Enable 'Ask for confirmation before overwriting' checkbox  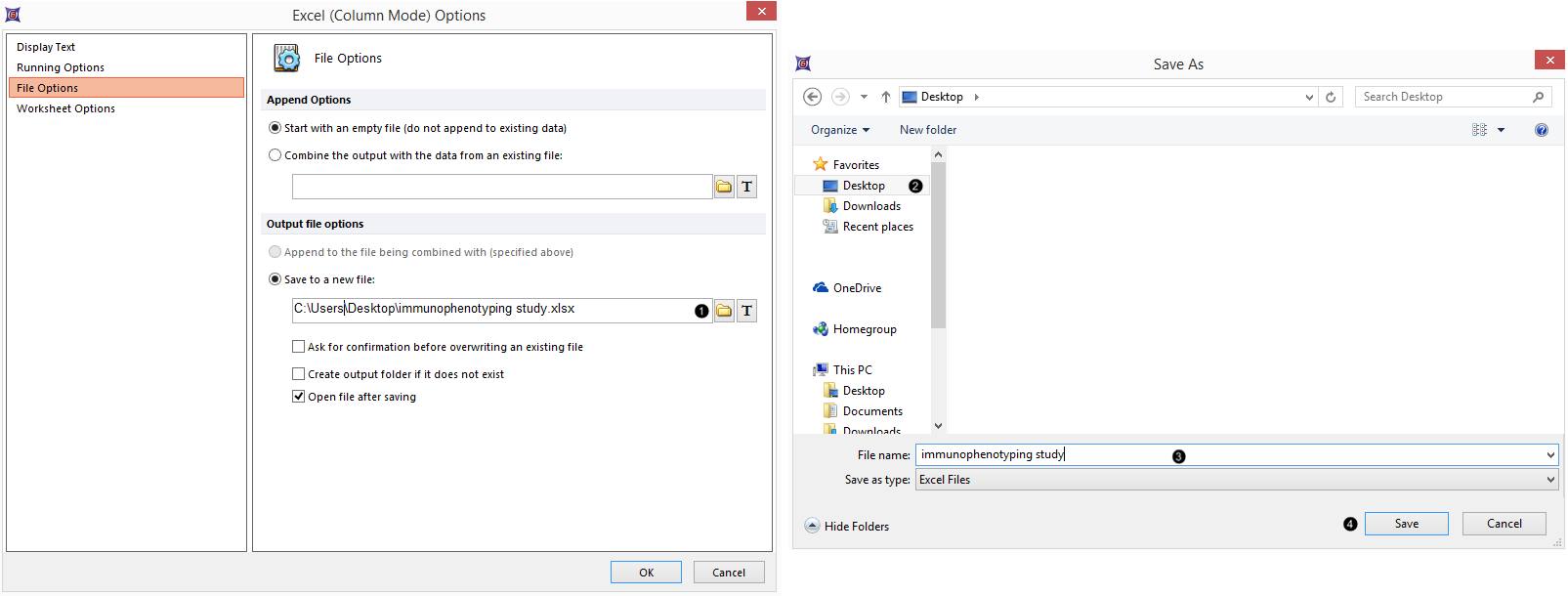(299, 347)
